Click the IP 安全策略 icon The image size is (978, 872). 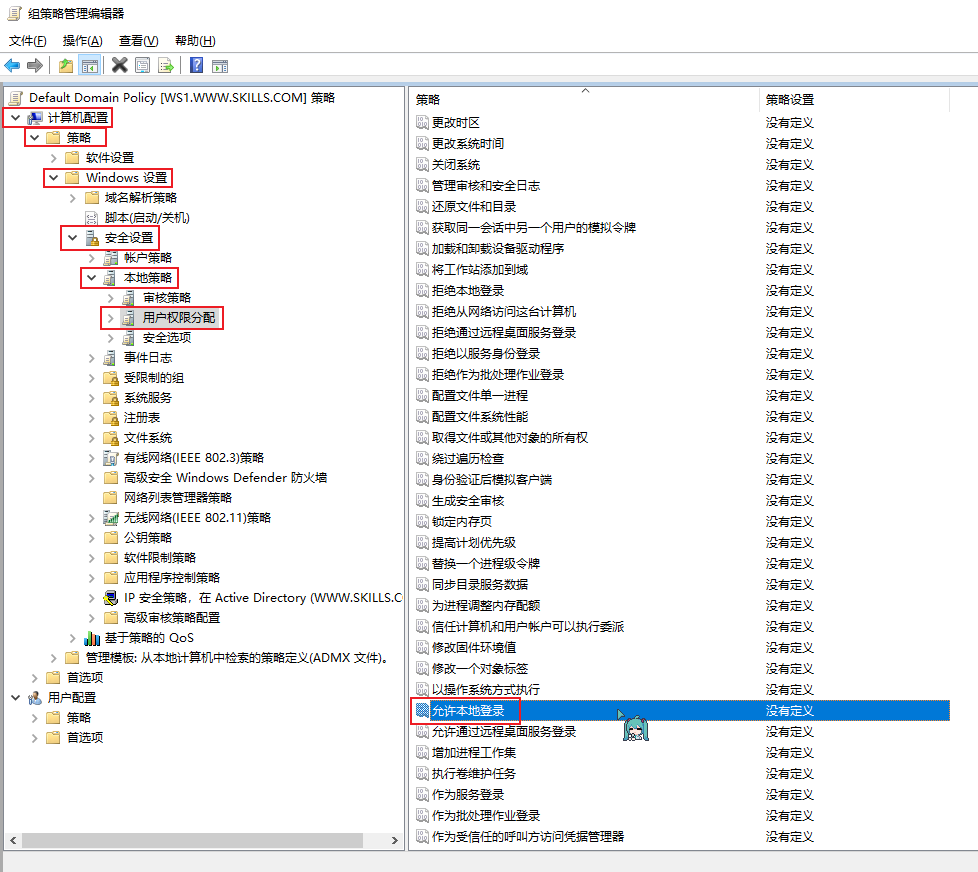[110, 598]
